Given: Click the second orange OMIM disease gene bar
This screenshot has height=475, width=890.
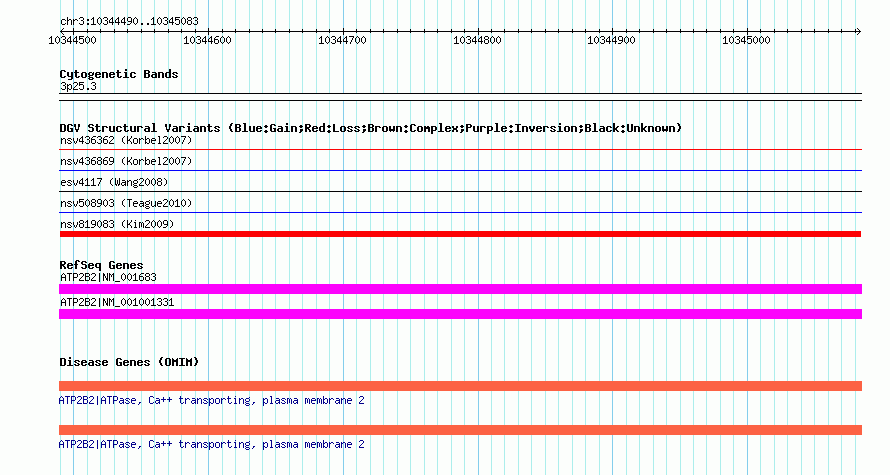Looking at the screenshot, I should [x=460, y=430].
